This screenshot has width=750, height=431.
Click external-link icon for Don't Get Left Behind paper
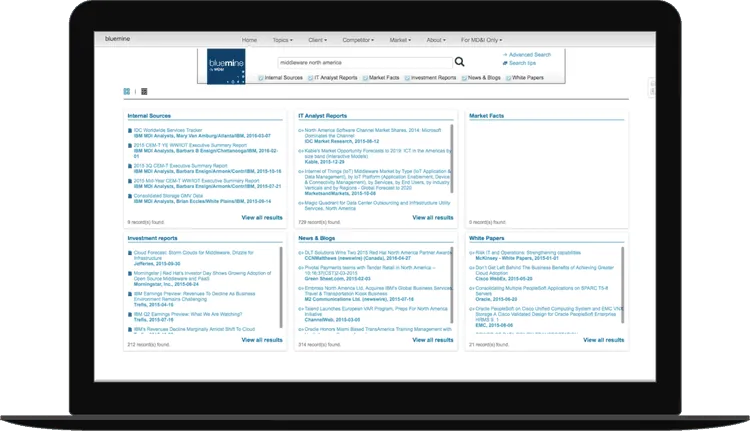click(472, 268)
